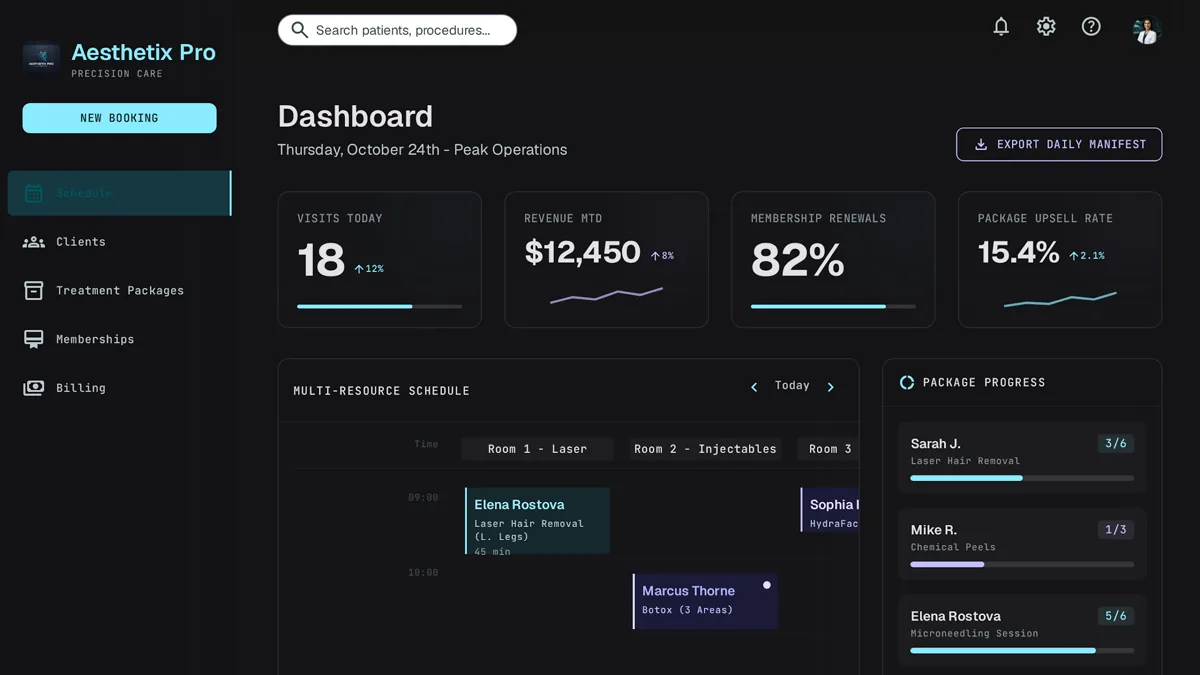Open the Memberships page
The image size is (1200, 675).
119,339
